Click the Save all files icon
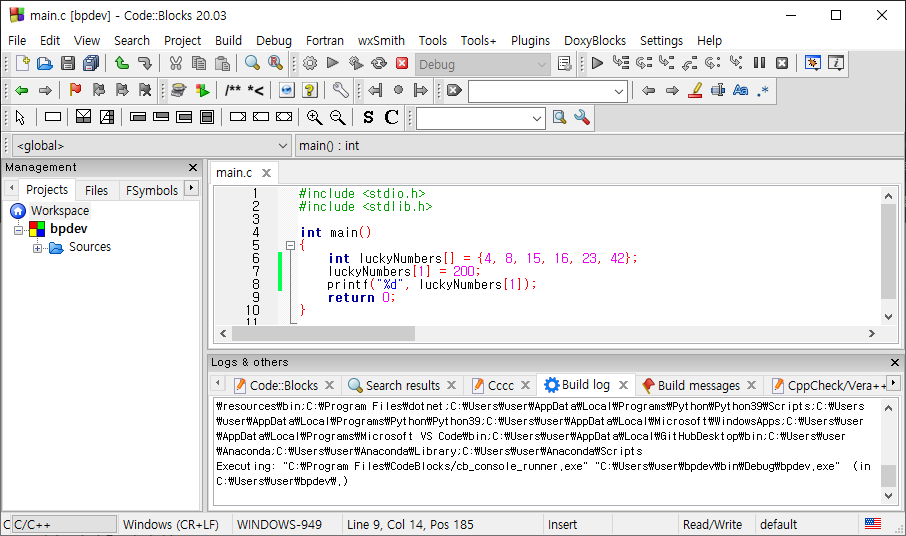Image resolution: width=906 pixels, height=536 pixels. pyautogui.click(x=91, y=63)
